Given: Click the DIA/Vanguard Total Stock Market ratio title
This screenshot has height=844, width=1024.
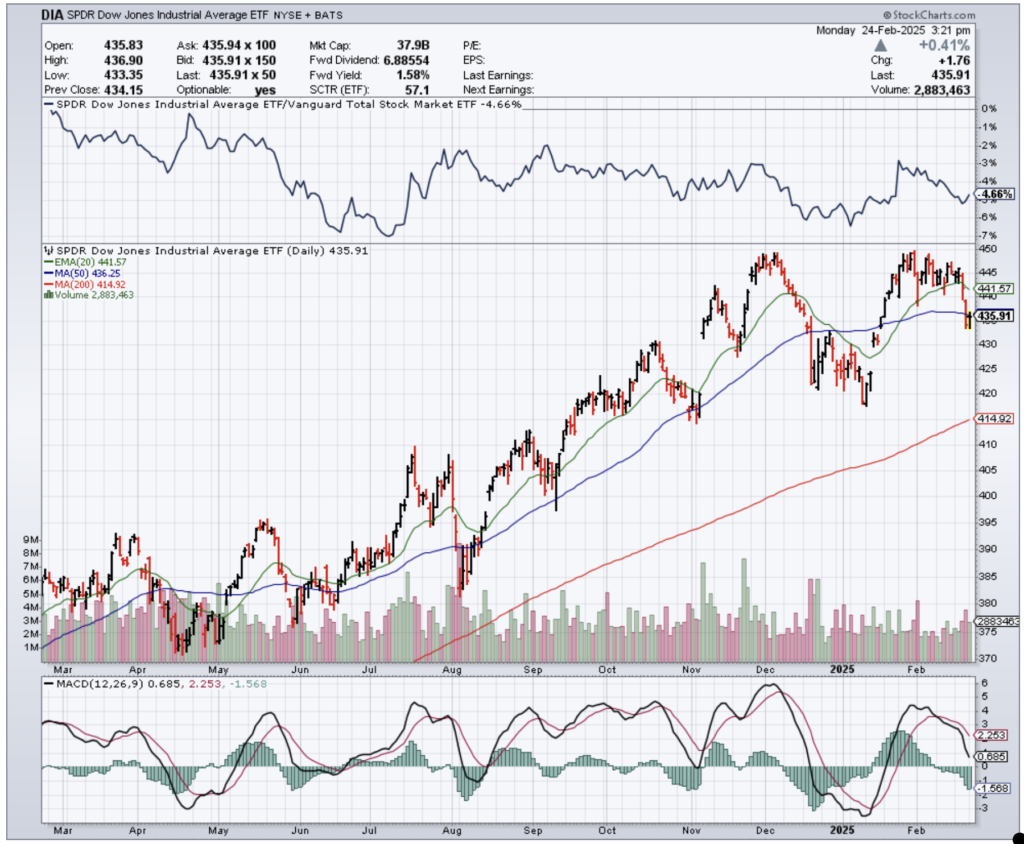Looking at the screenshot, I should 289,105.
